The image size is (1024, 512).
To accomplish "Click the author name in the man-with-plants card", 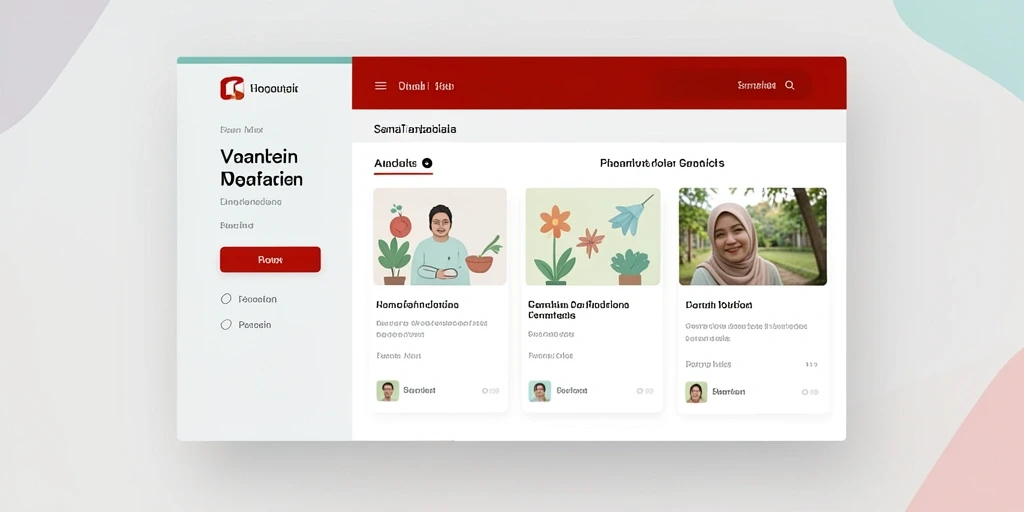I will pyautogui.click(x=419, y=391).
